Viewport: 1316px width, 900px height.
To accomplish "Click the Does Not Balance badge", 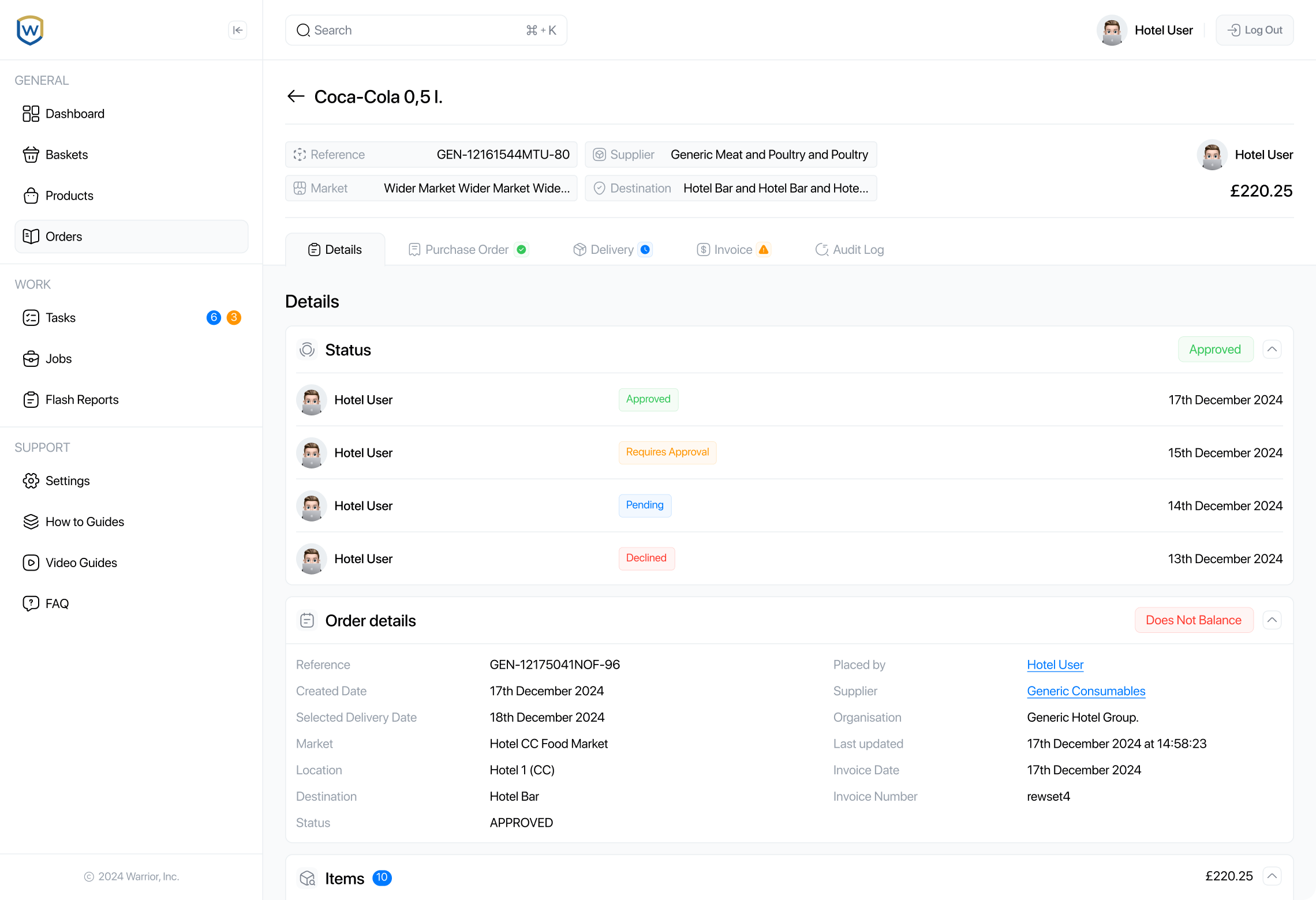I will 1194,620.
